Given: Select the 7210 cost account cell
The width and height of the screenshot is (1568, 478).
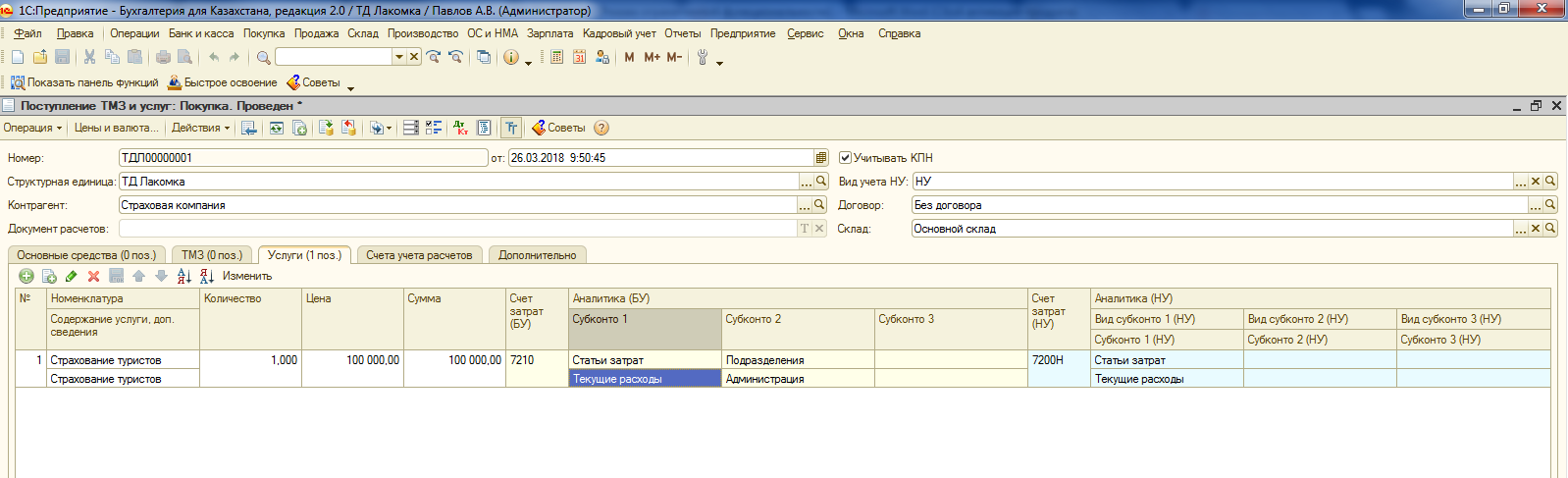Looking at the screenshot, I should [x=537, y=360].
